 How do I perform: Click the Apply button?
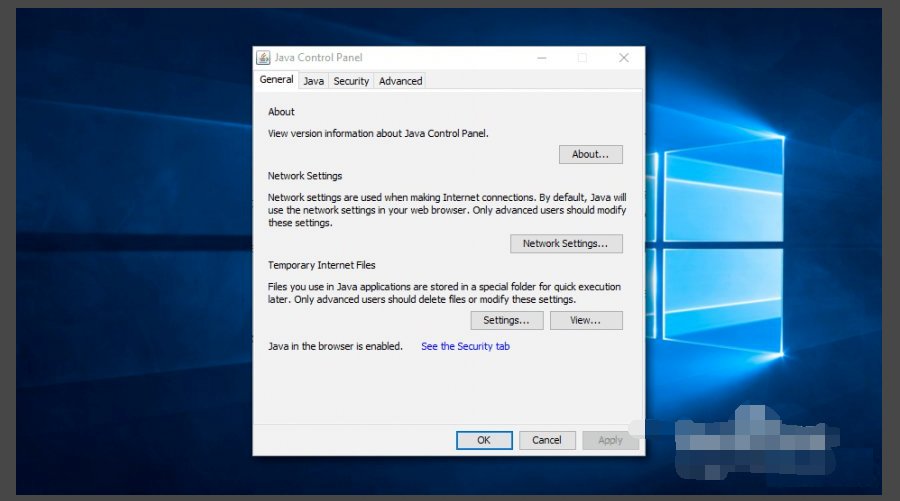click(610, 440)
